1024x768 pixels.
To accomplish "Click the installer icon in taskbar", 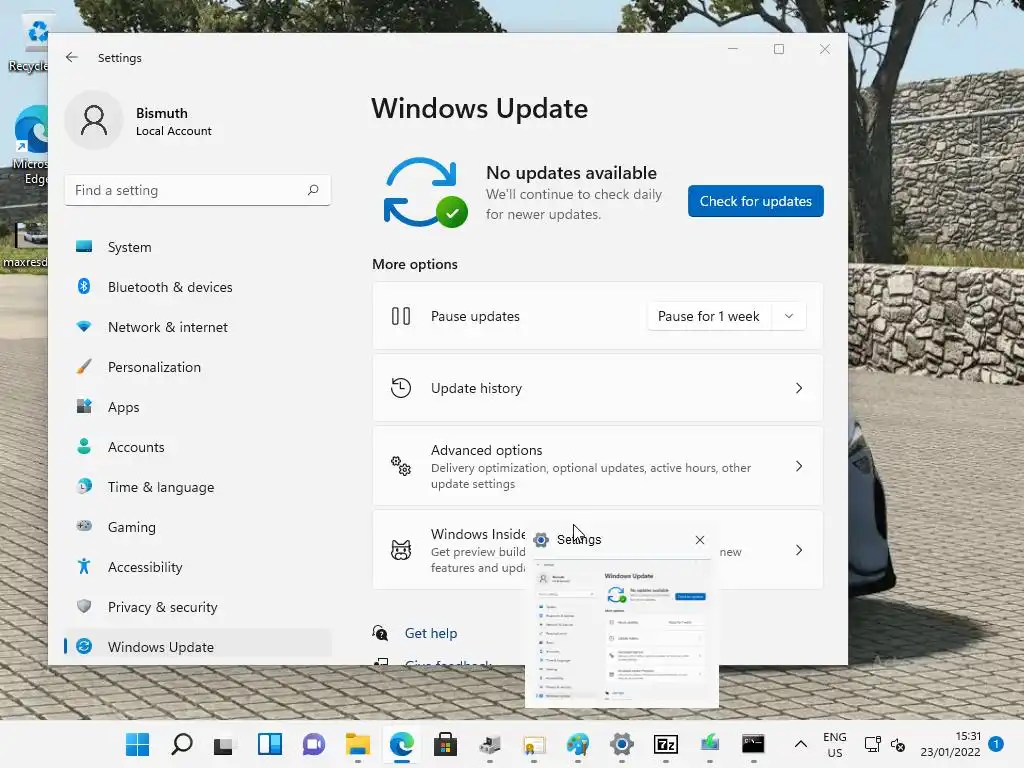I will click(490, 744).
